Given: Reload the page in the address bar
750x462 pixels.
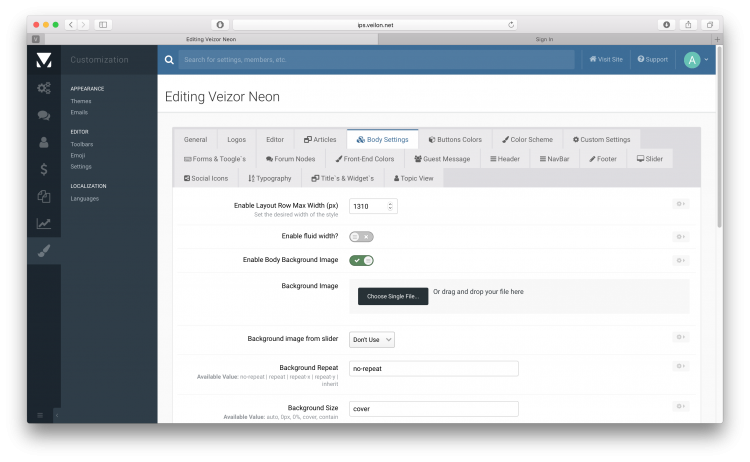Looking at the screenshot, I should 511,25.
